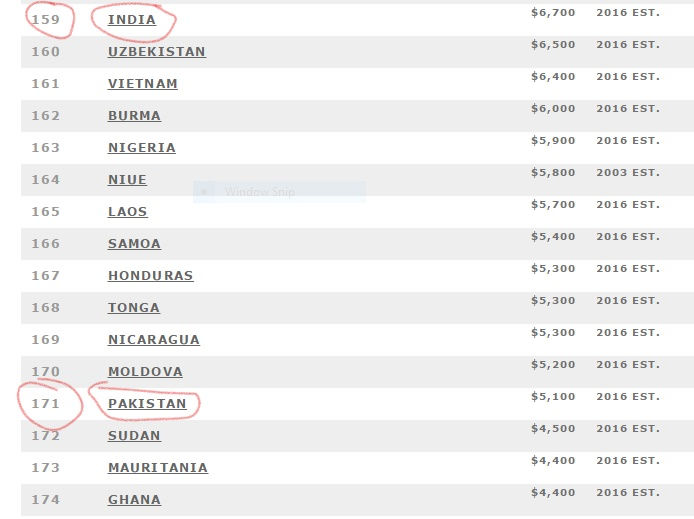Viewport: 694px width, 519px height.
Task: Open the Sudan country link
Action: [134, 435]
